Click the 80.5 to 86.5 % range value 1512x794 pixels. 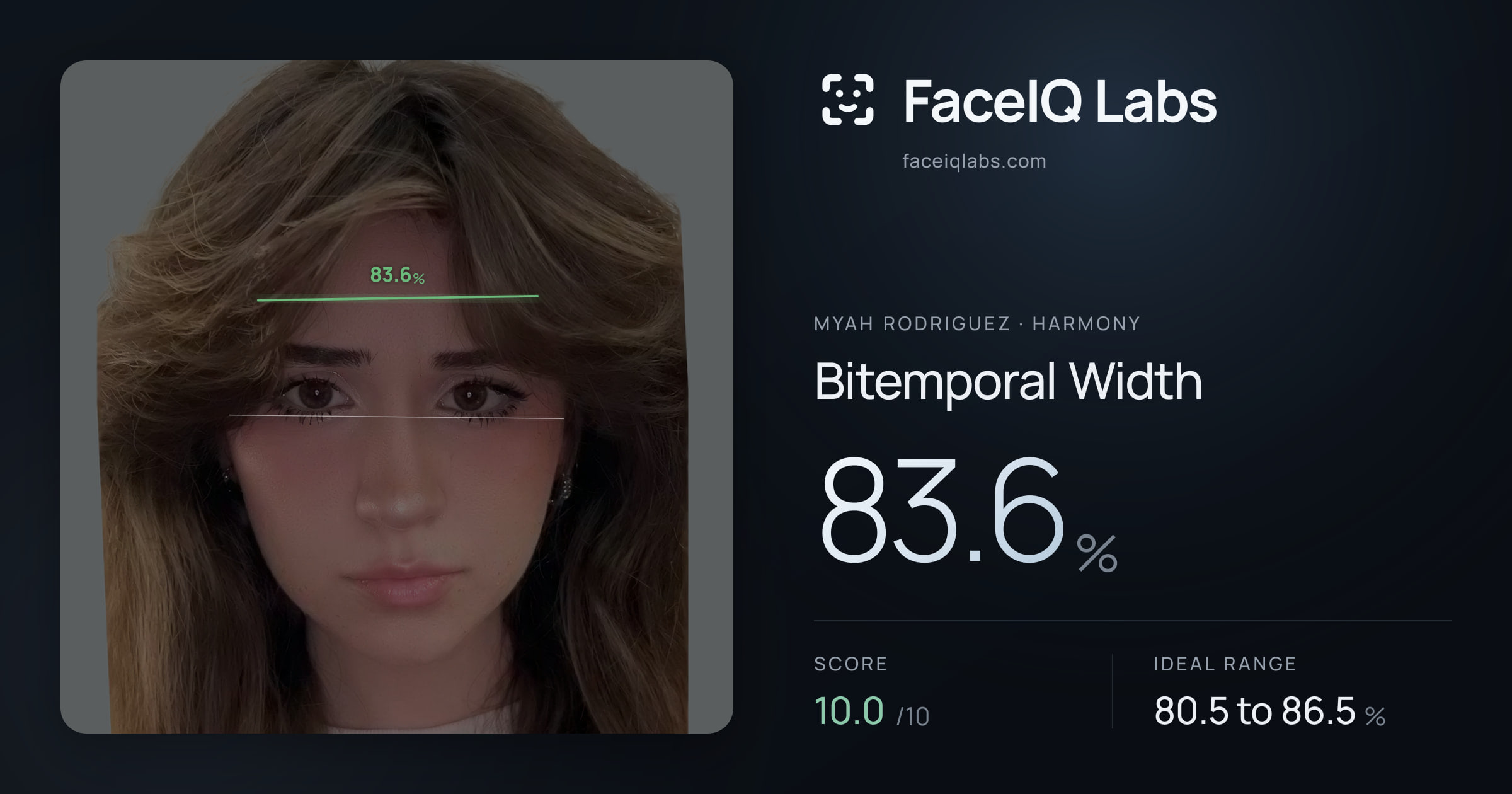pyautogui.click(x=1269, y=711)
